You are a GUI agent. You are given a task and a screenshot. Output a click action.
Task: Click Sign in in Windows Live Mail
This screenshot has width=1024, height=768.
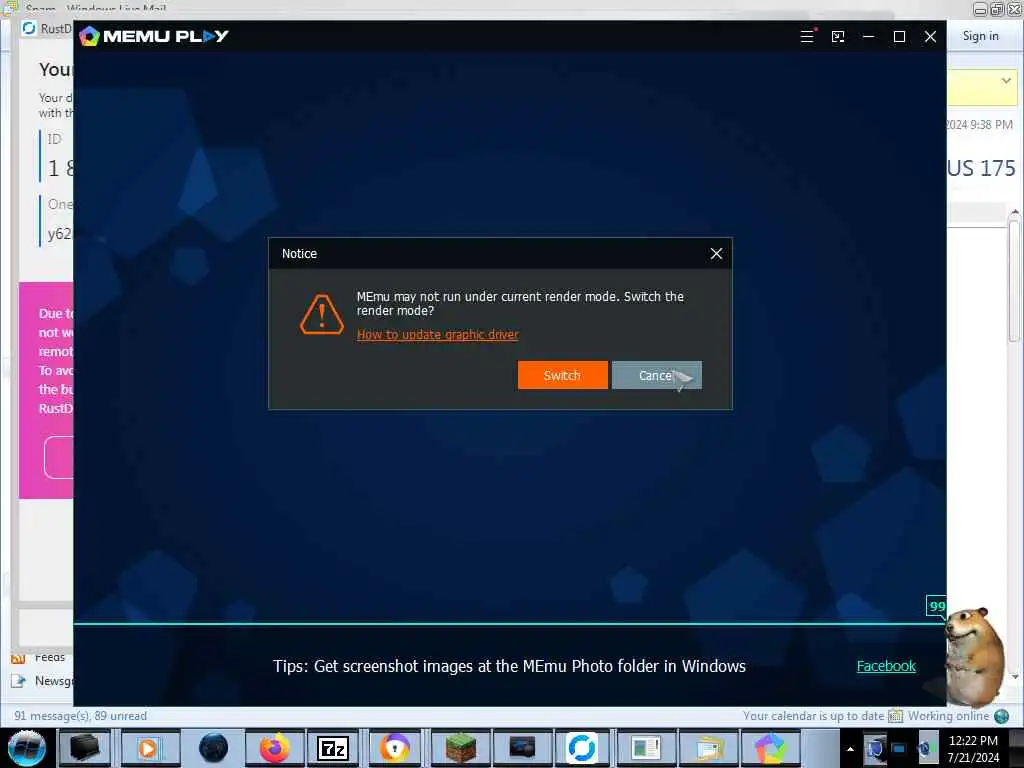click(980, 36)
